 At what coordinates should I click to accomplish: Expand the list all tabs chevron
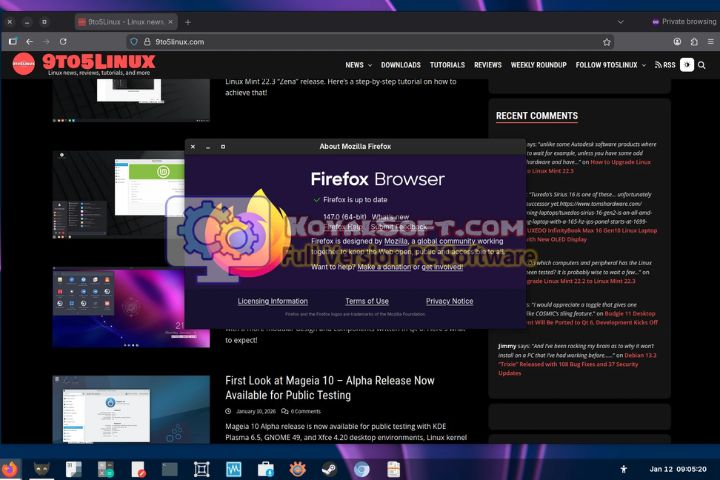click(620, 22)
